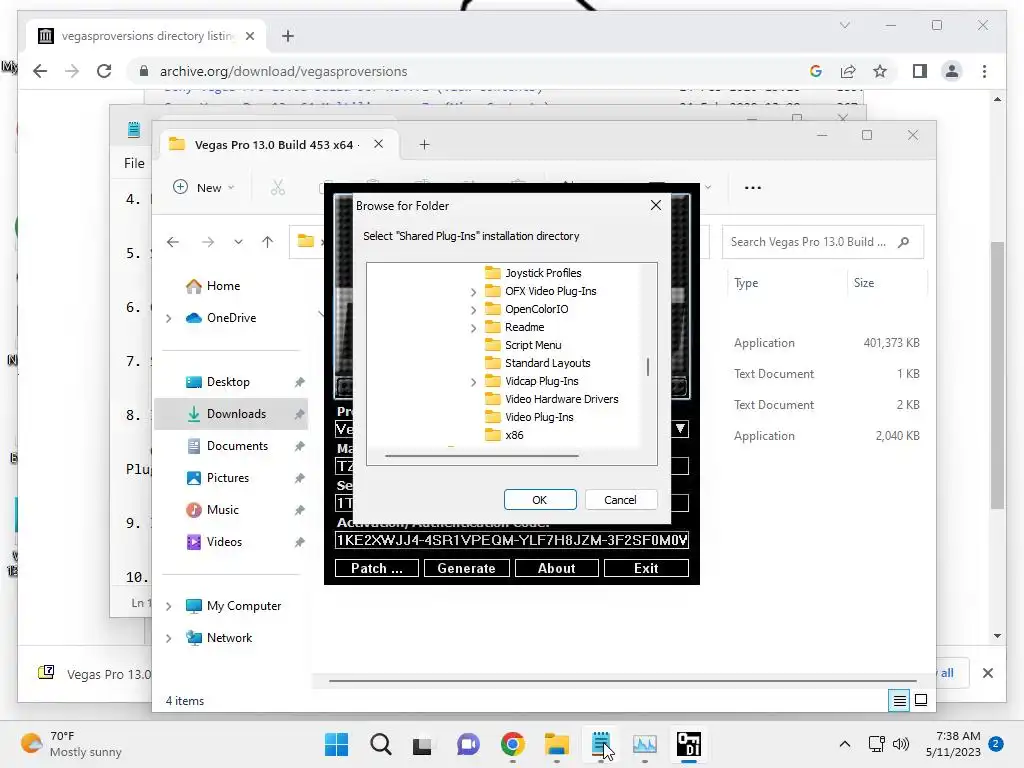Click Search Vegas Pro 13.0 Build box

coord(822,242)
